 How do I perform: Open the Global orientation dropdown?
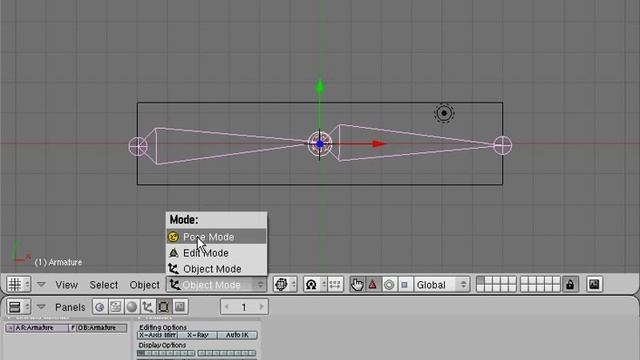pyautogui.click(x=442, y=284)
